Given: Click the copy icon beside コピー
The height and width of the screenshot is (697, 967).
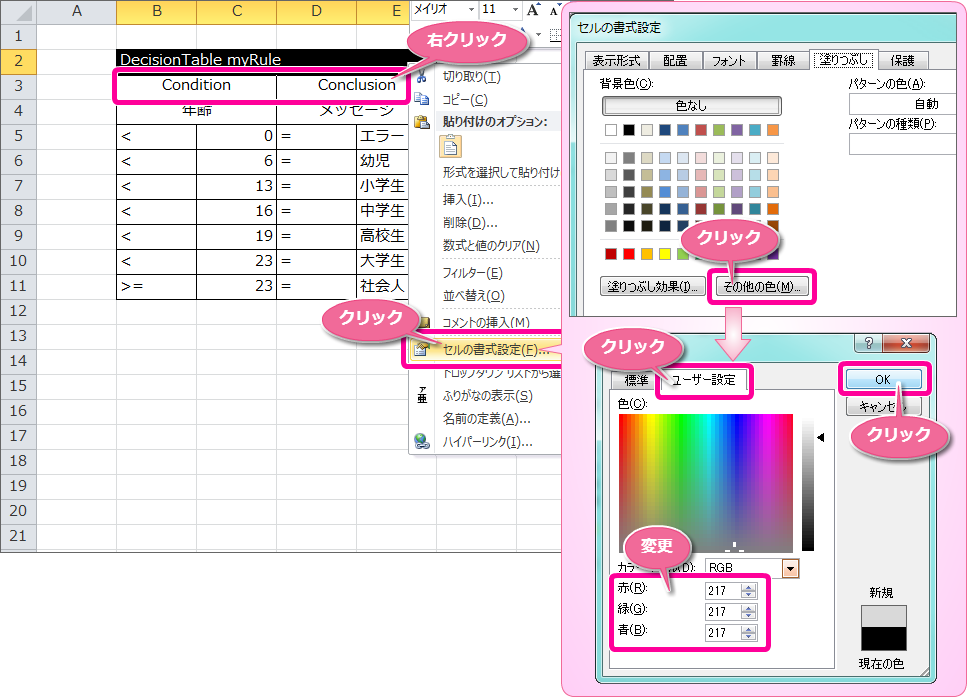Looking at the screenshot, I should (422, 99).
